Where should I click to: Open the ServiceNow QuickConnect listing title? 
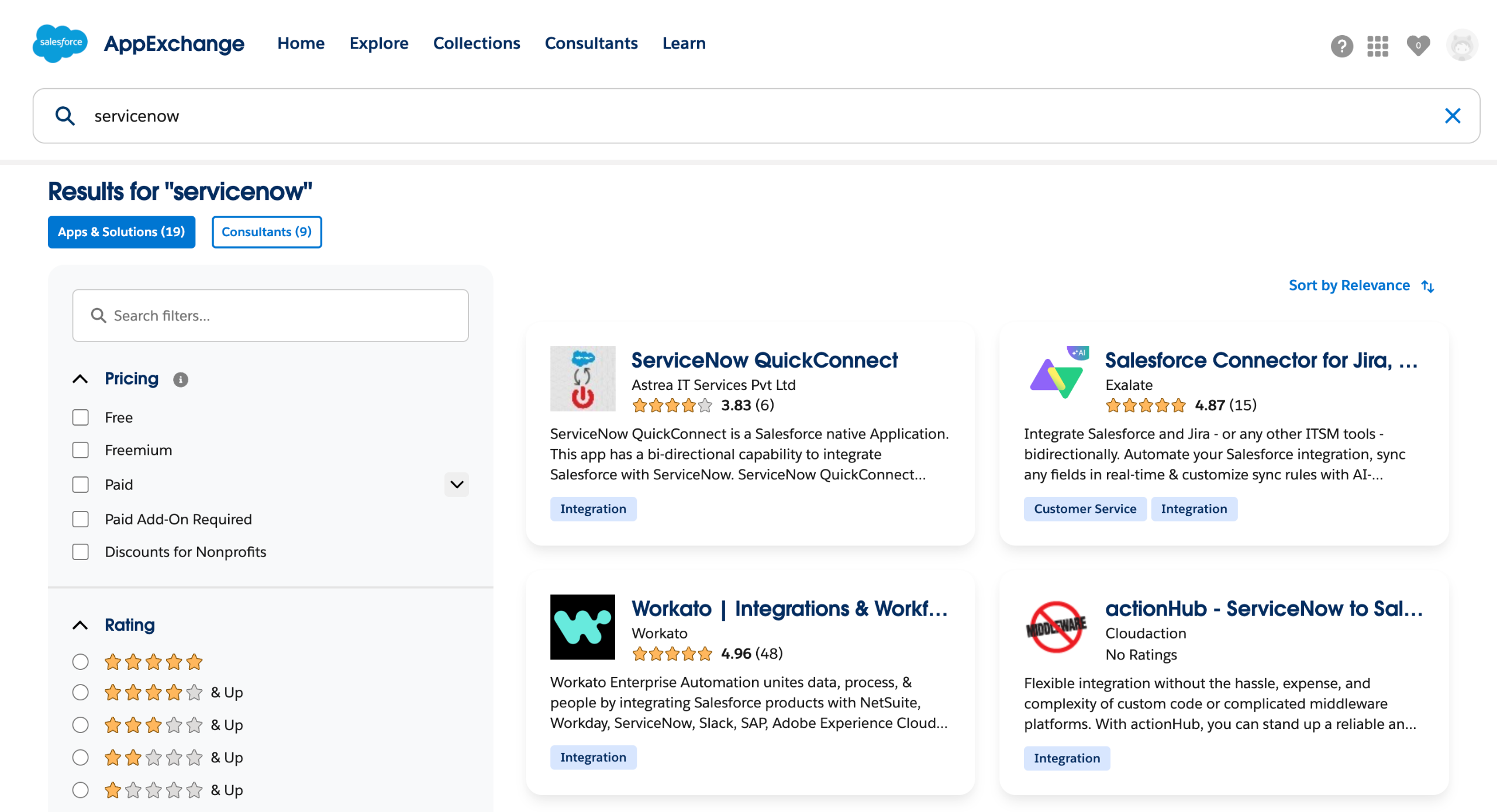pos(764,360)
